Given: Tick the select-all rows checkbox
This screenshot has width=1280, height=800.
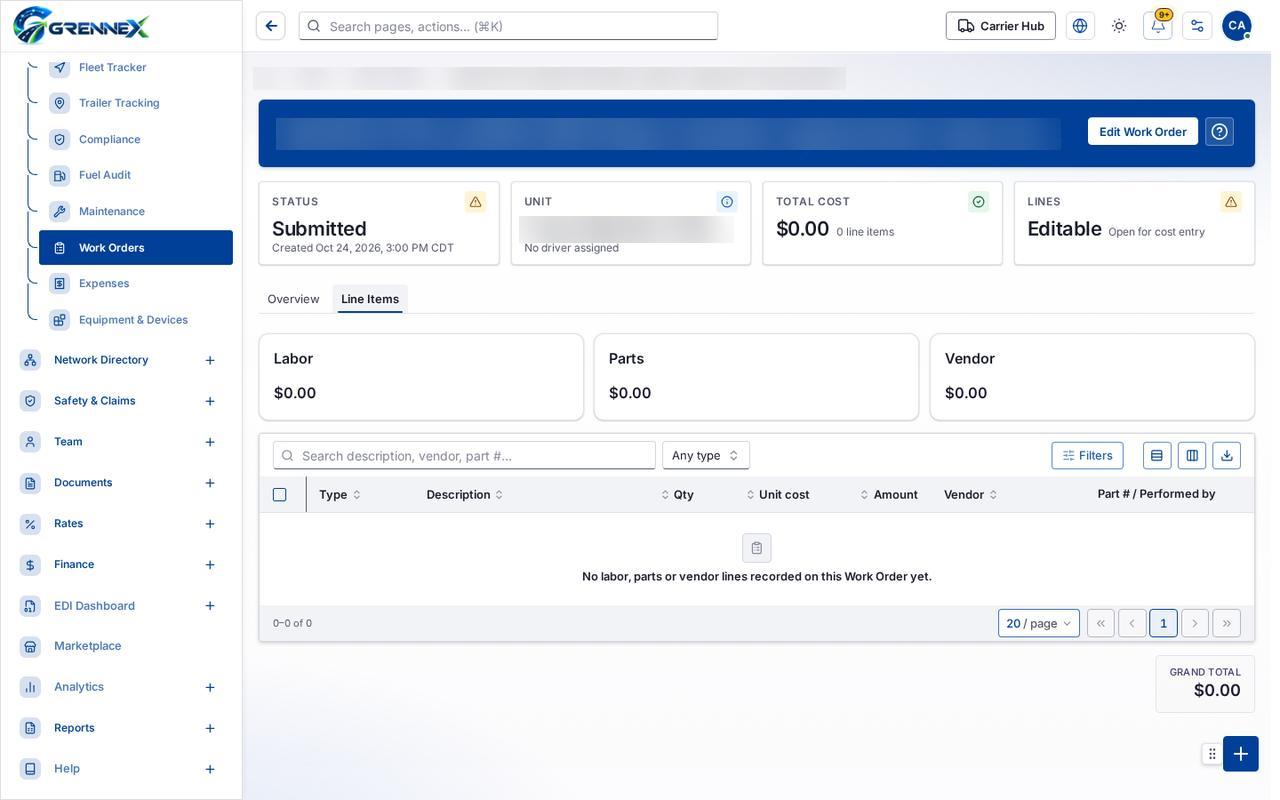Looking at the screenshot, I should 280,495.
